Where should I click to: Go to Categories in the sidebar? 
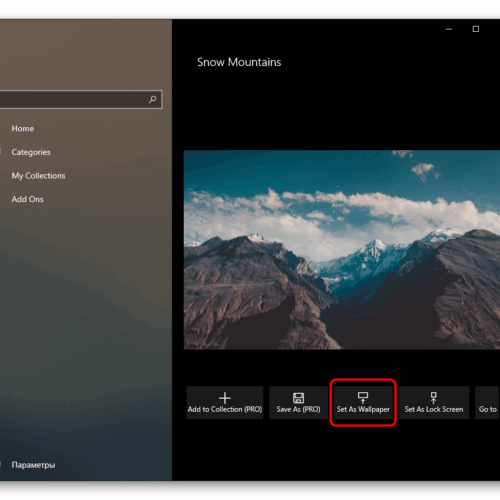click(31, 152)
